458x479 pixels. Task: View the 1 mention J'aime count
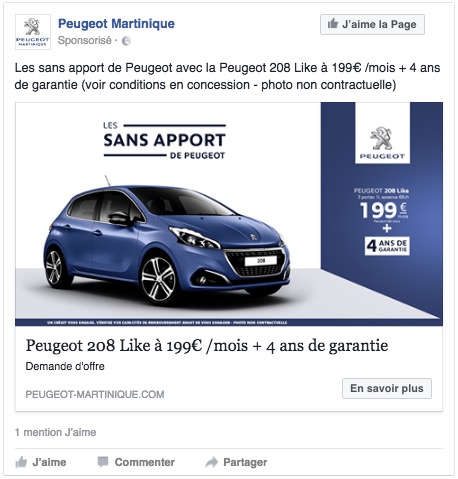[x=55, y=432]
